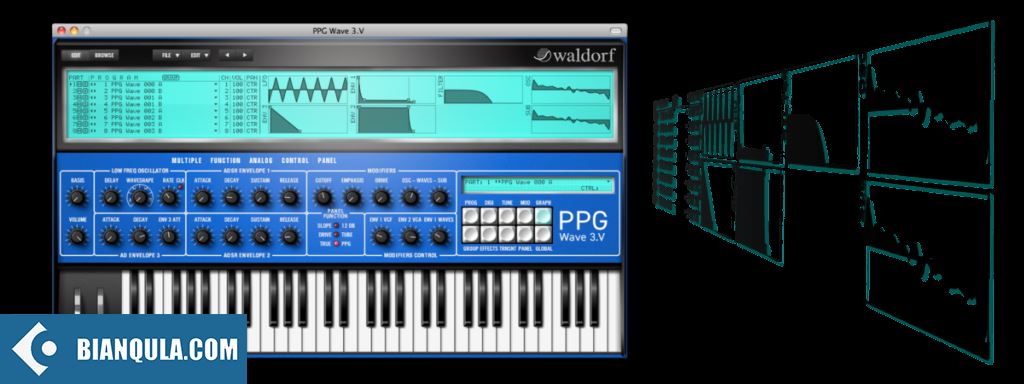This screenshot has width=1024, height=384.
Task: Click the BASIS knob
Action: [x=78, y=197]
